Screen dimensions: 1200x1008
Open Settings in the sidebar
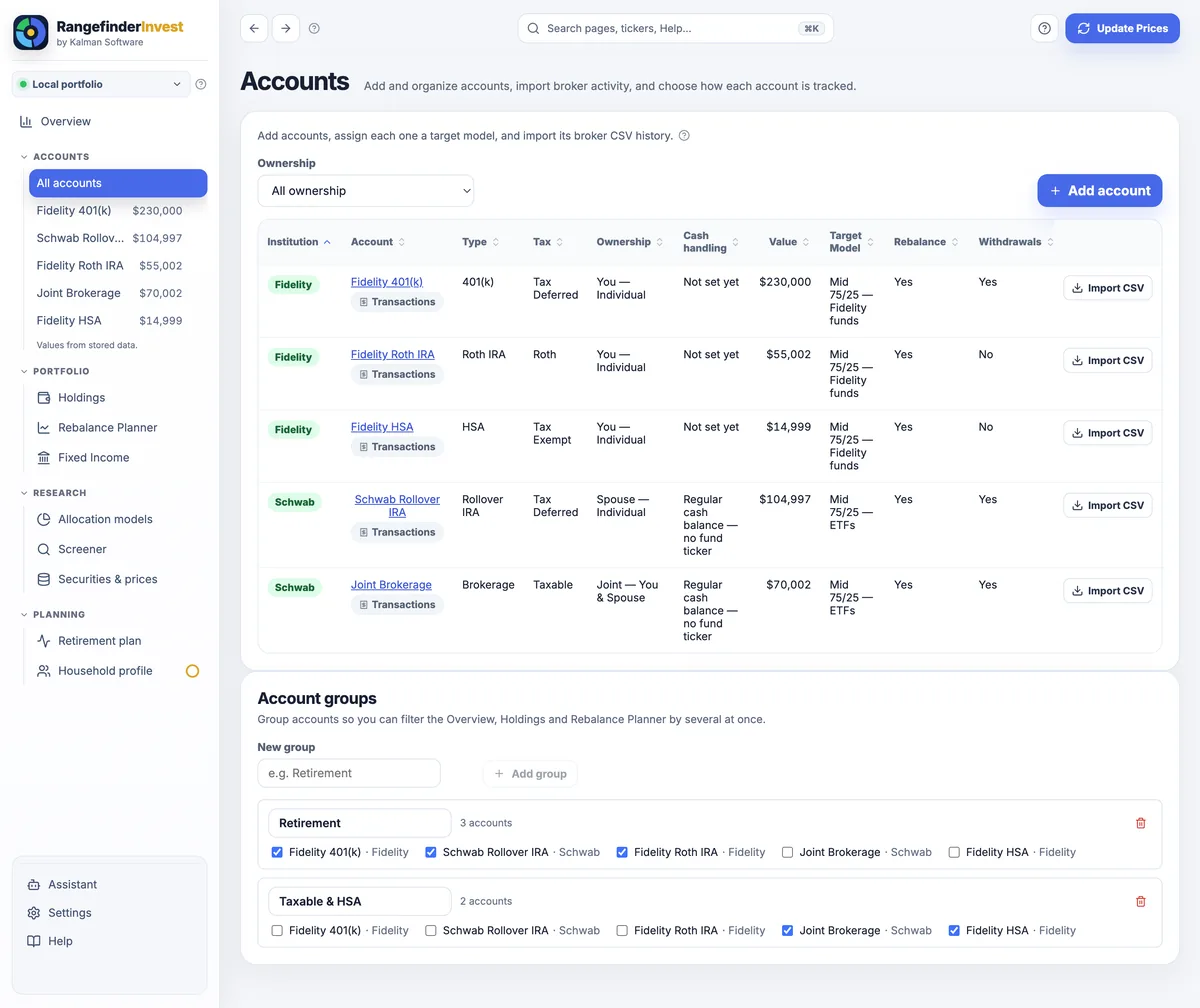tap(110, 913)
